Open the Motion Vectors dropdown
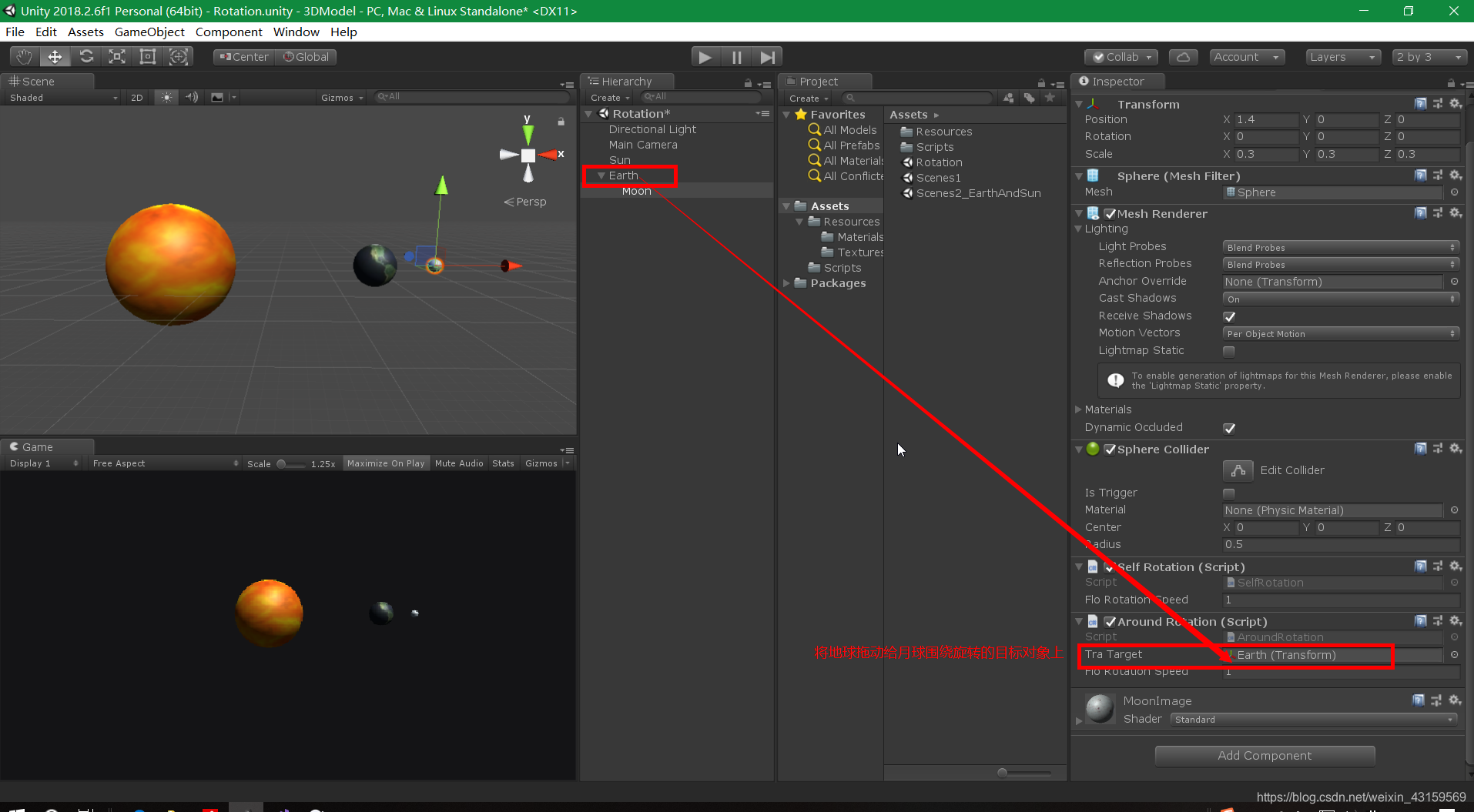Viewport: 1474px width, 812px height. (1340, 332)
